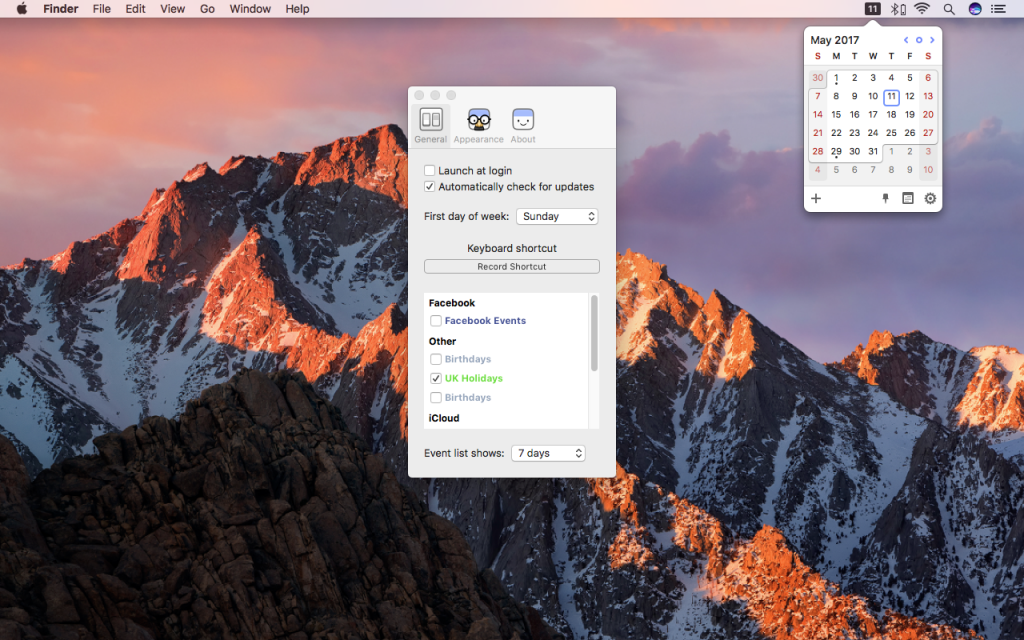This screenshot has height=640, width=1024.
Task: Open the First day of week dropdown
Action: tap(557, 216)
